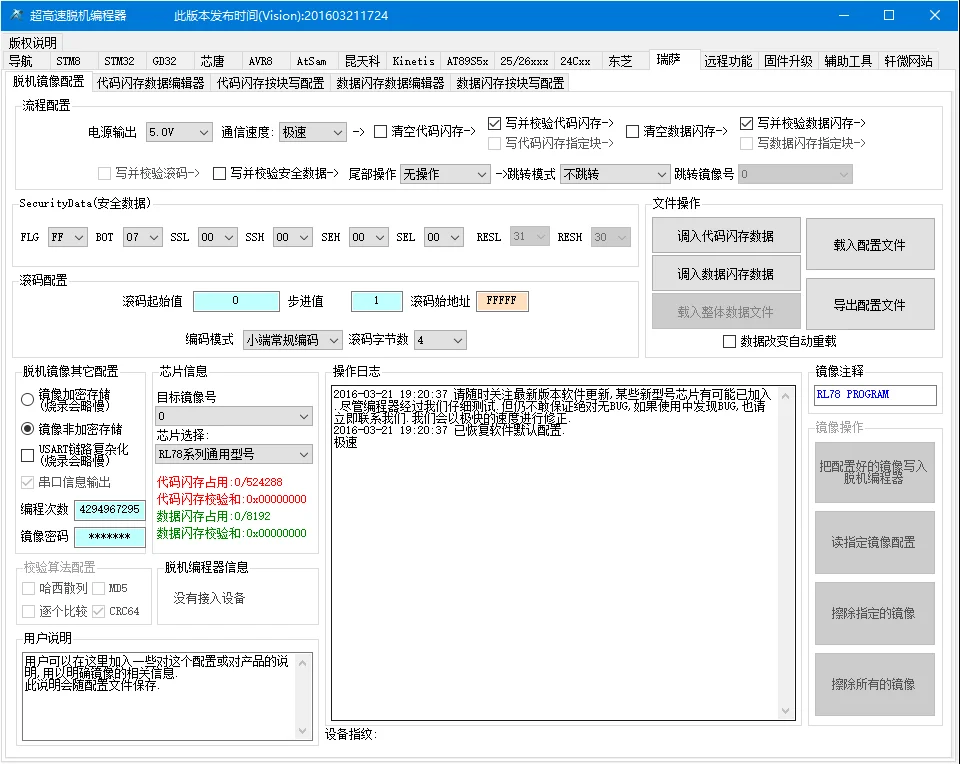Click 导出配置文件 button
This screenshot has width=960, height=764.
[870, 305]
